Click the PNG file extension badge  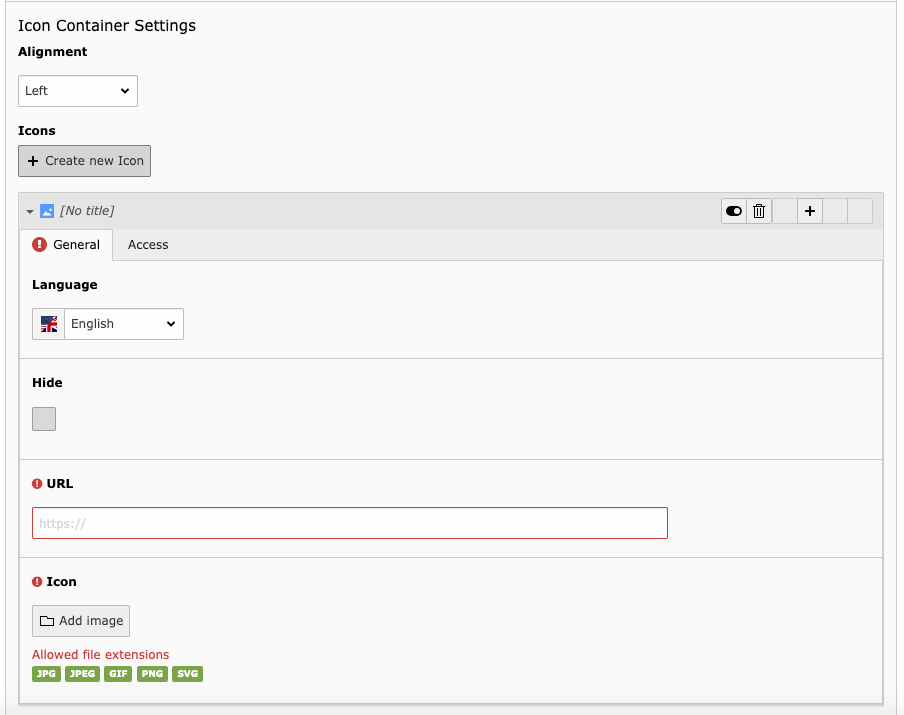click(152, 674)
